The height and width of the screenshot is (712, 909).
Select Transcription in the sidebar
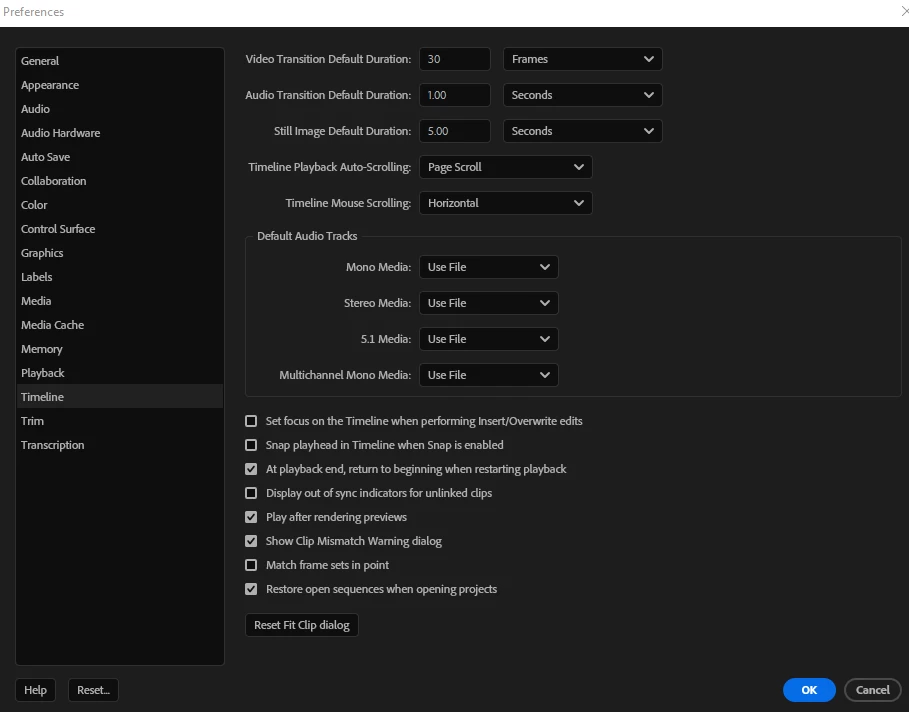pyautogui.click(x=119, y=445)
